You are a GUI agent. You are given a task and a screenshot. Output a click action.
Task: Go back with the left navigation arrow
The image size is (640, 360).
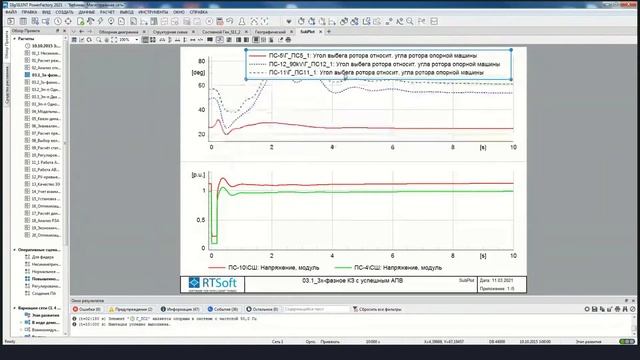[x=82, y=31]
